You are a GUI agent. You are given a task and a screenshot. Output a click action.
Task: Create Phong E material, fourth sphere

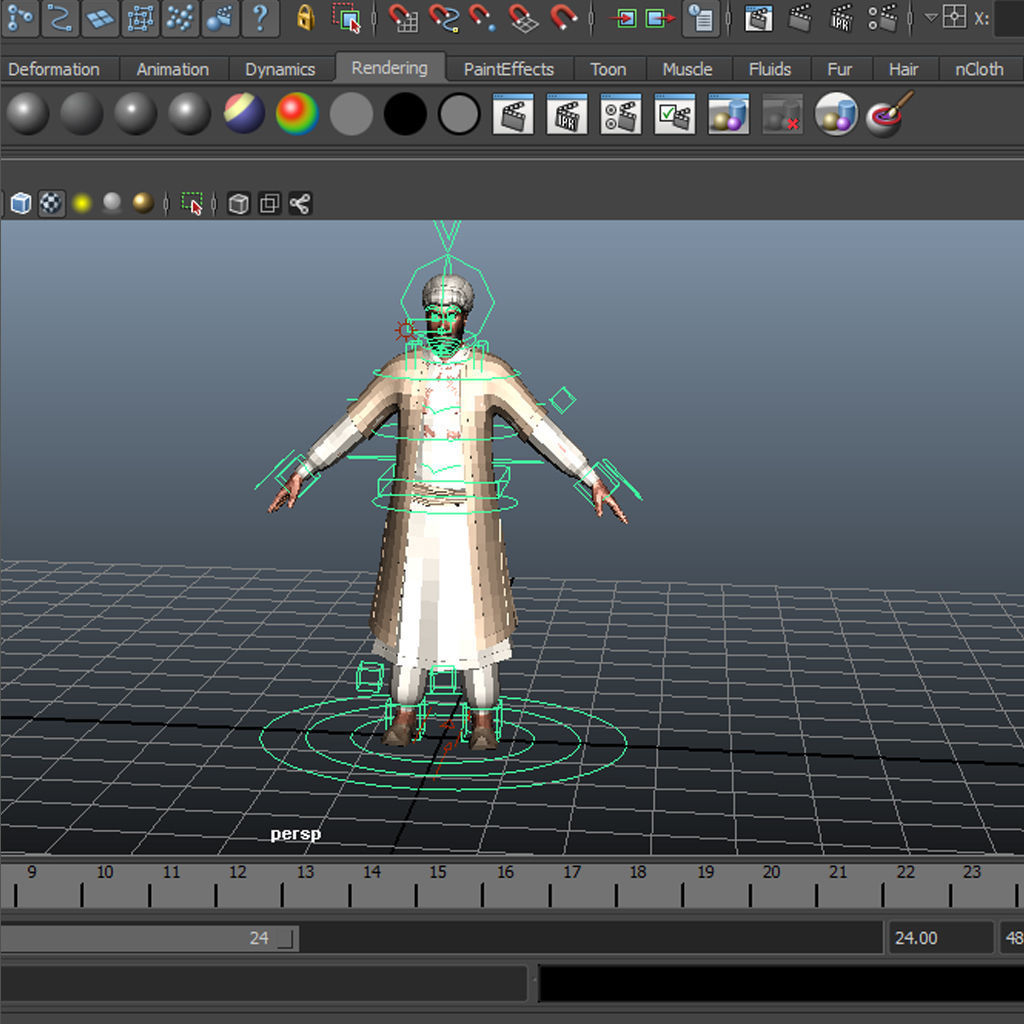[189, 114]
